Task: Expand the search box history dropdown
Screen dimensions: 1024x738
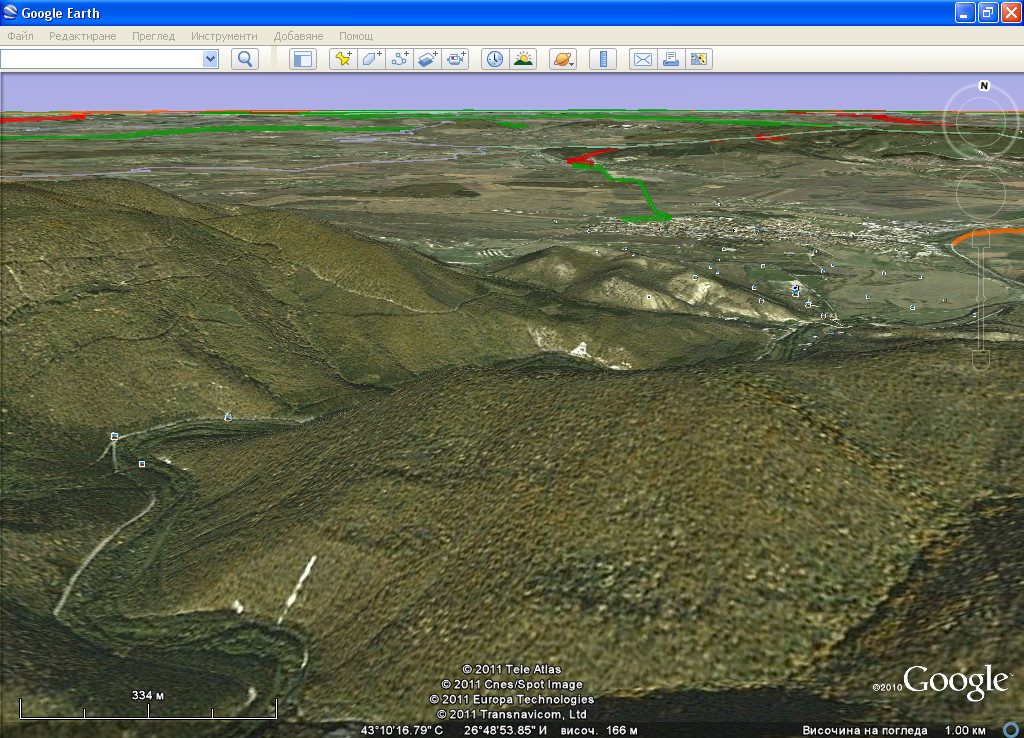Action: (210, 59)
